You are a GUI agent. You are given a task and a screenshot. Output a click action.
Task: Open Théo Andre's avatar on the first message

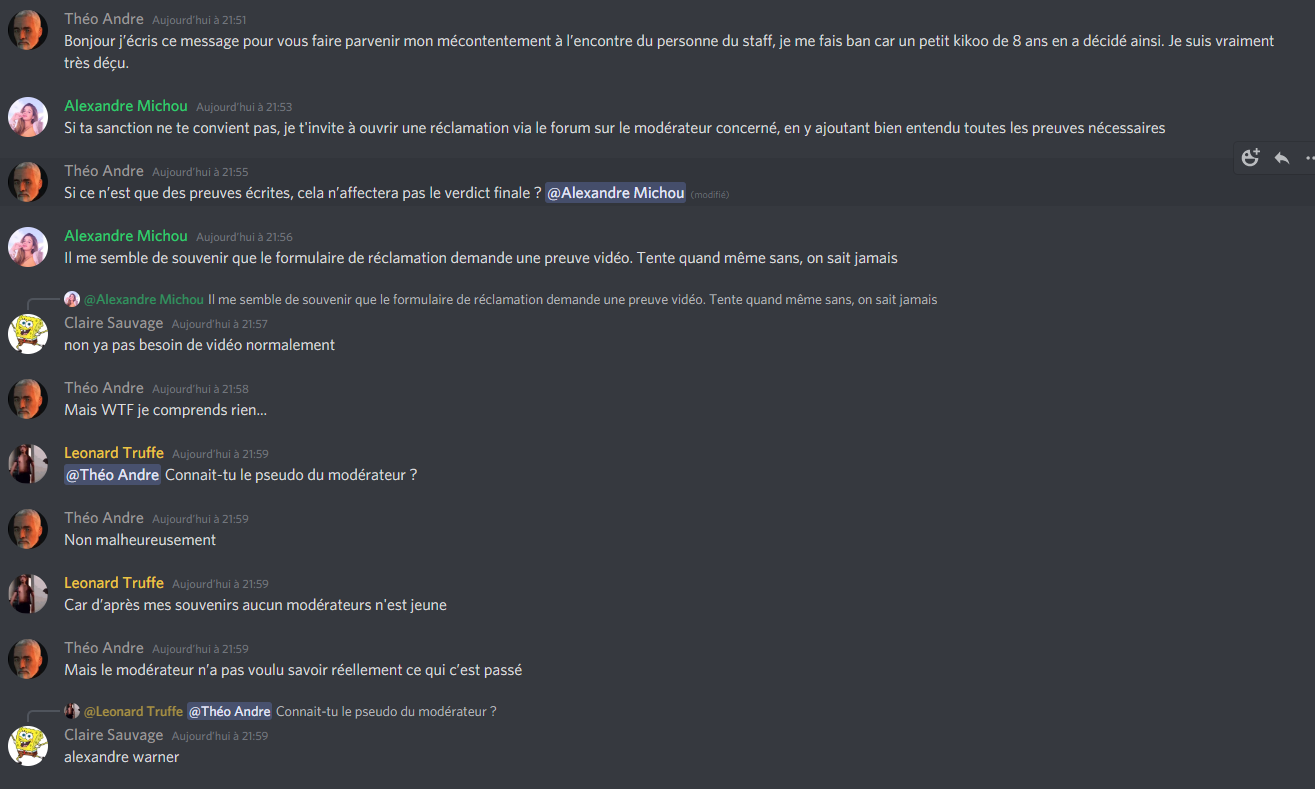(28, 30)
